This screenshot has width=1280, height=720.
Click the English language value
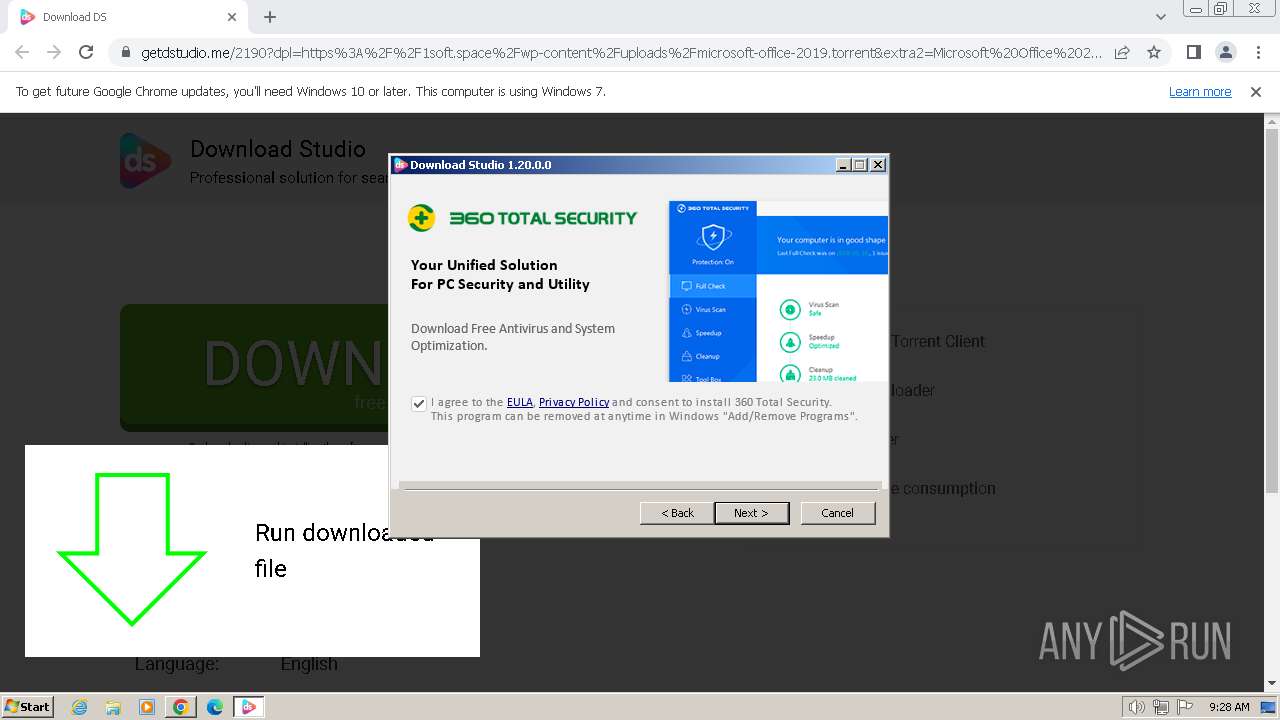[309, 664]
